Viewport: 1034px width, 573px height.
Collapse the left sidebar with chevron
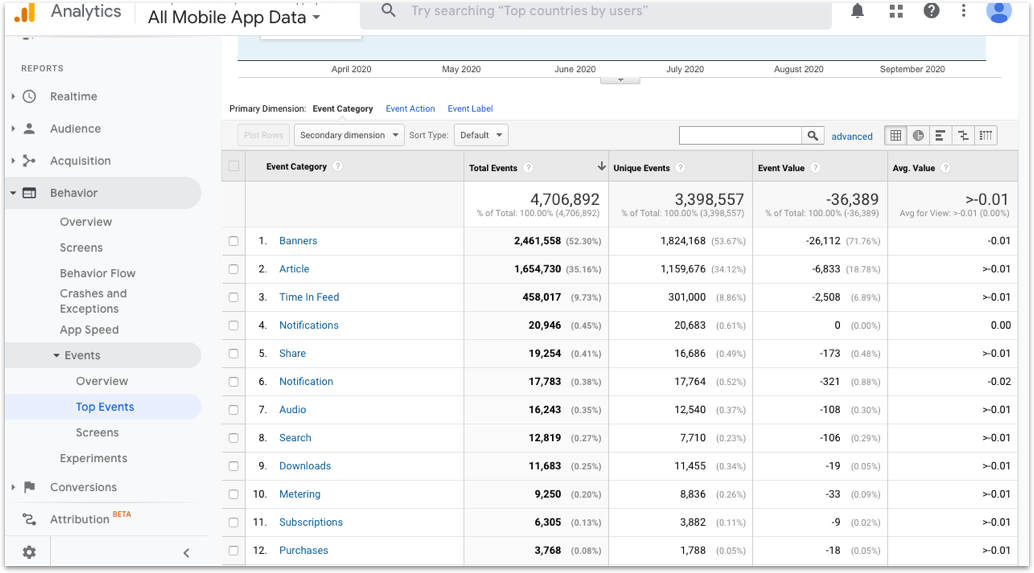pyautogui.click(x=187, y=553)
